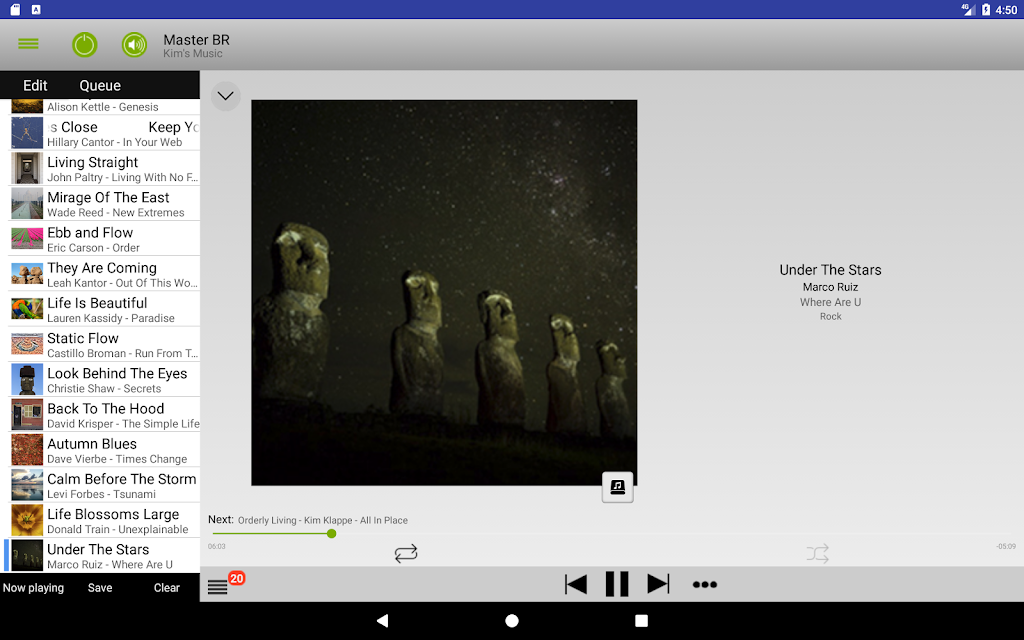Image resolution: width=1024 pixels, height=640 pixels.
Task: Clear the queue
Action: pos(167,588)
